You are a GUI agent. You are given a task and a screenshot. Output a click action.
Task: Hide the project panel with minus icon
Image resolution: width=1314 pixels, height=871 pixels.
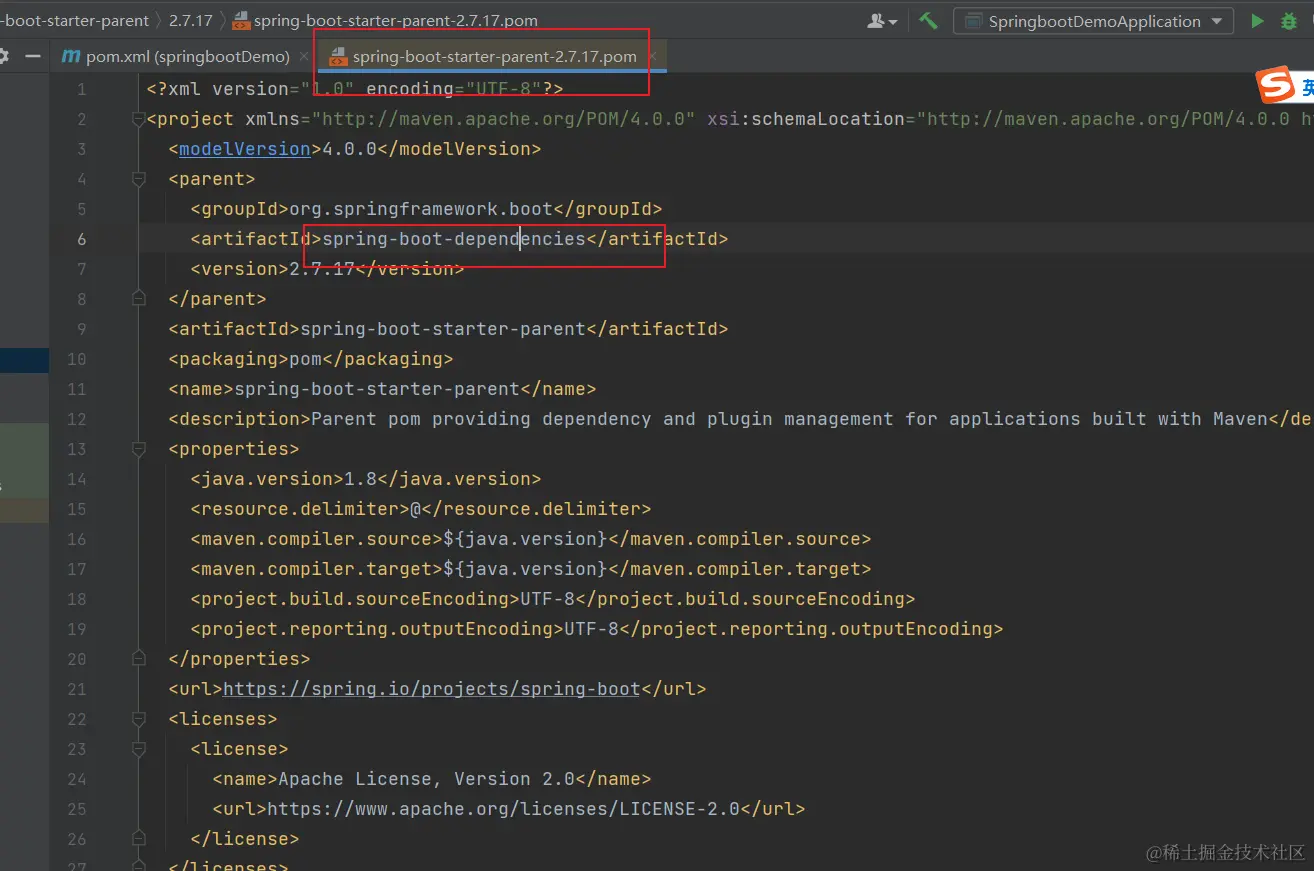point(33,56)
